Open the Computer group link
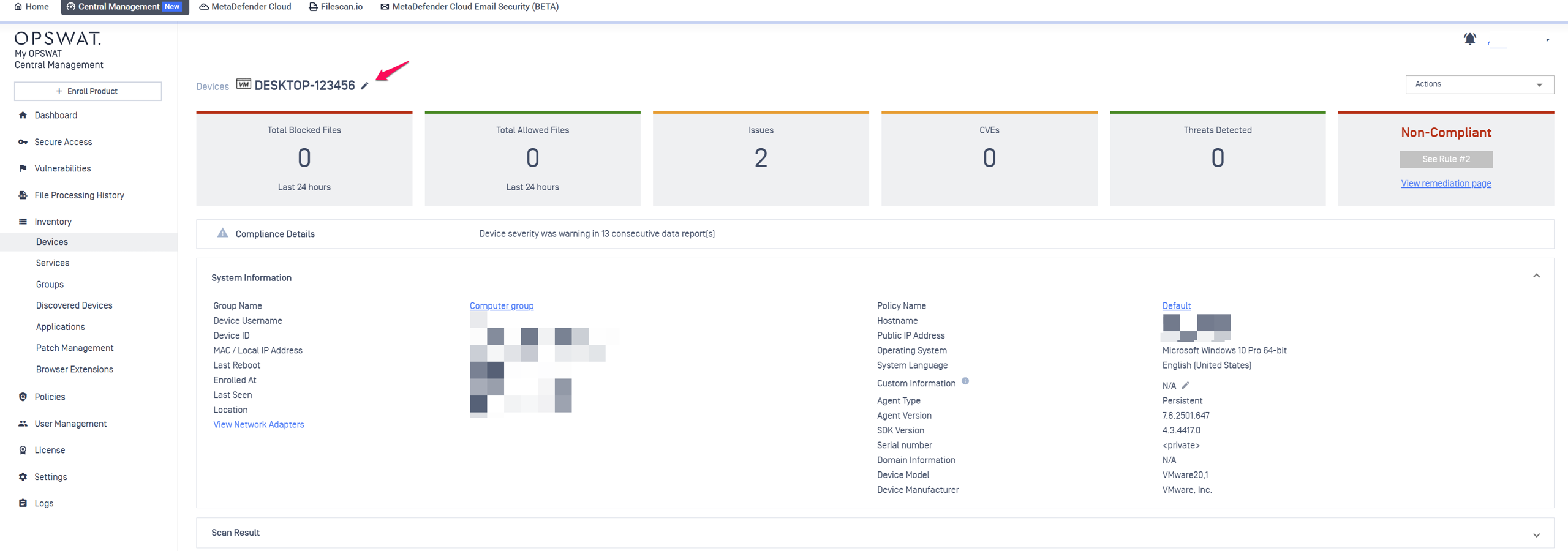 (x=501, y=305)
